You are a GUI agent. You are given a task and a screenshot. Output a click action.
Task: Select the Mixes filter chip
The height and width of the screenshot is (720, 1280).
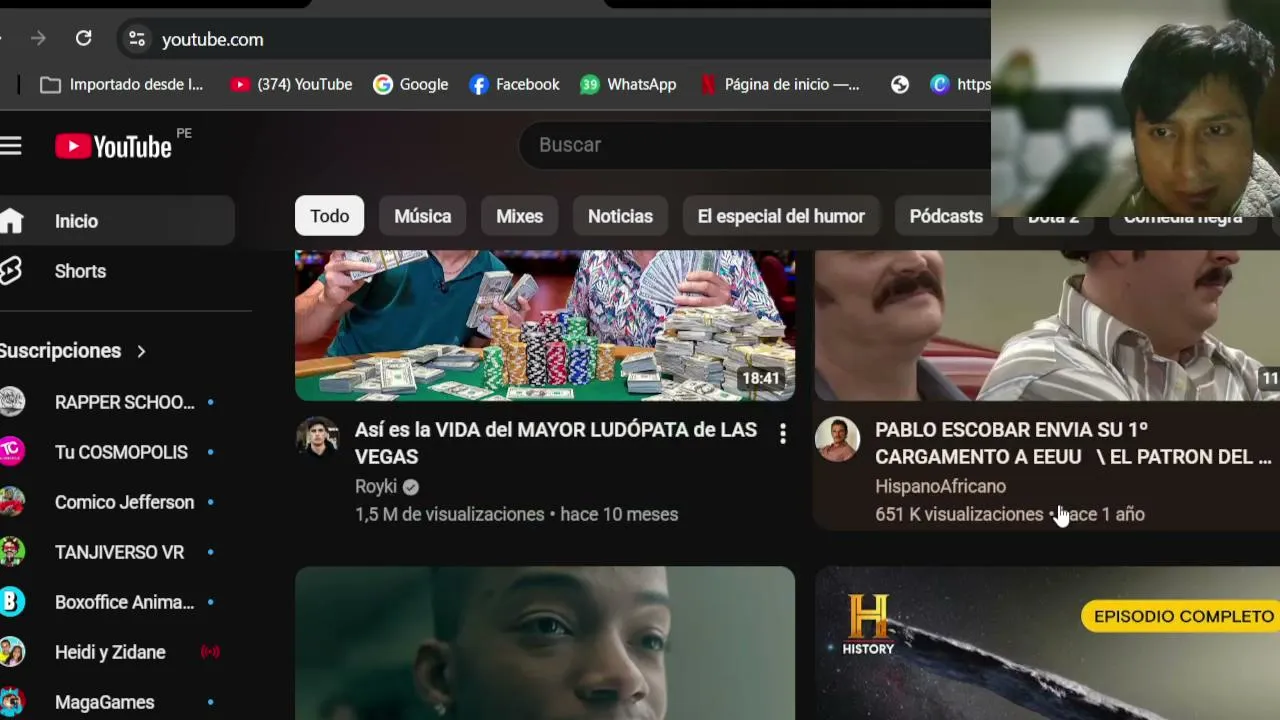[519, 216]
